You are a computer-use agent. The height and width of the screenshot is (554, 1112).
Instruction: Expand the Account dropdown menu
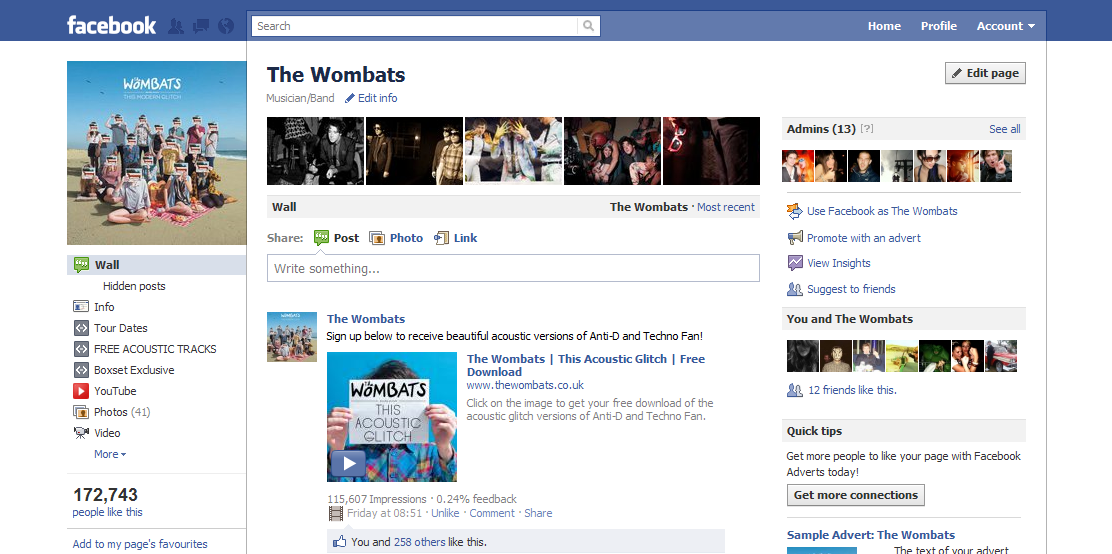(1006, 26)
